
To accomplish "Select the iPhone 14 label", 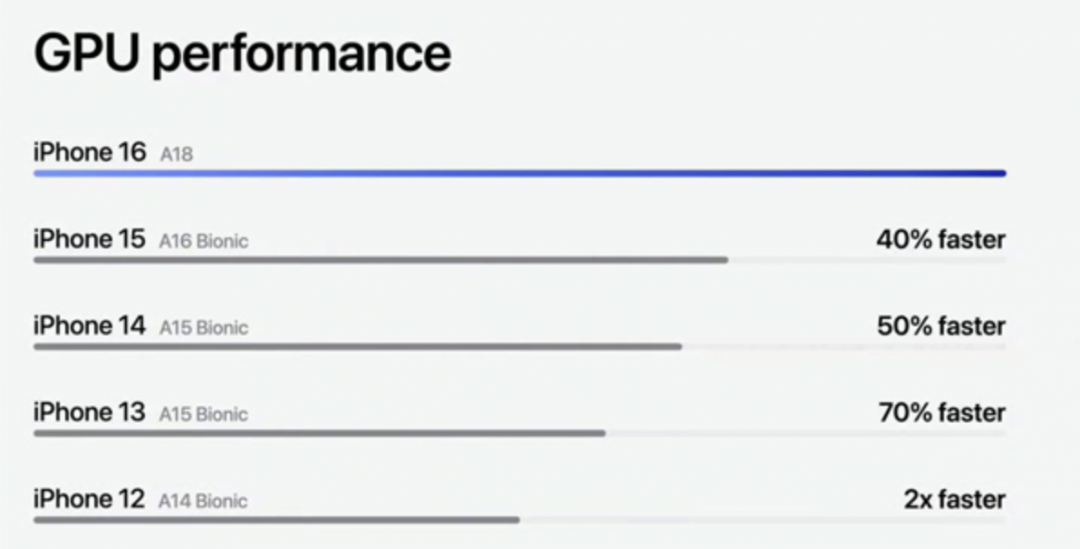I will (x=89, y=326).
